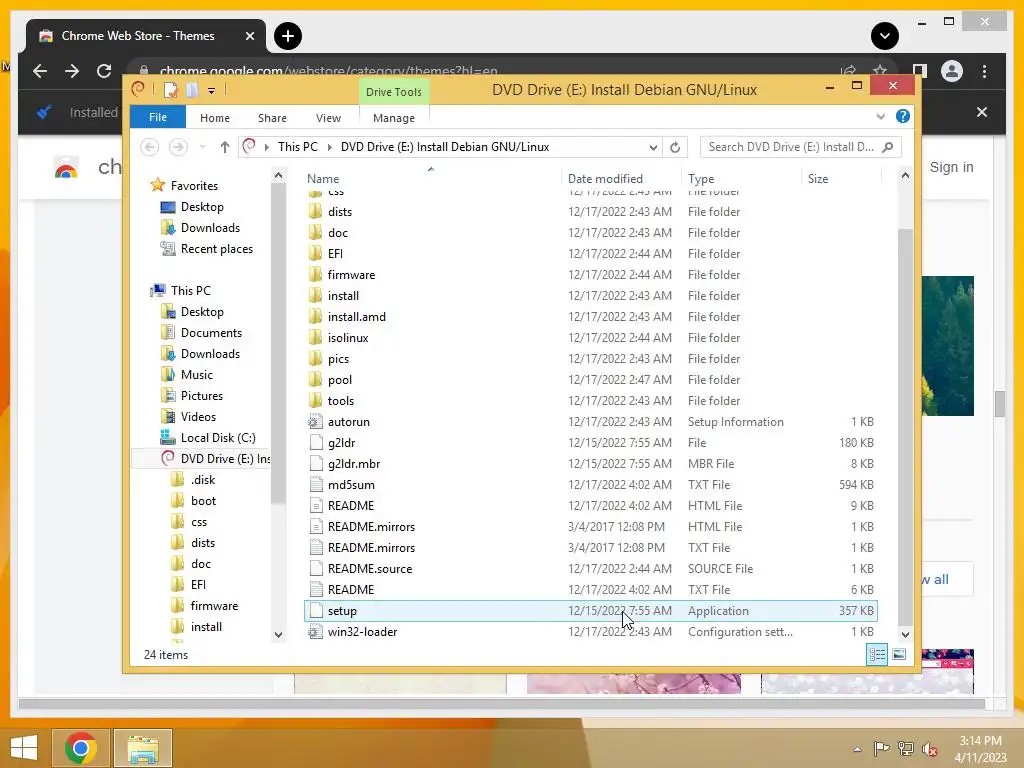The height and width of the screenshot is (768, 1024).
Task: Open Pictures in the navigation pane
Action: tap(201, 396)
